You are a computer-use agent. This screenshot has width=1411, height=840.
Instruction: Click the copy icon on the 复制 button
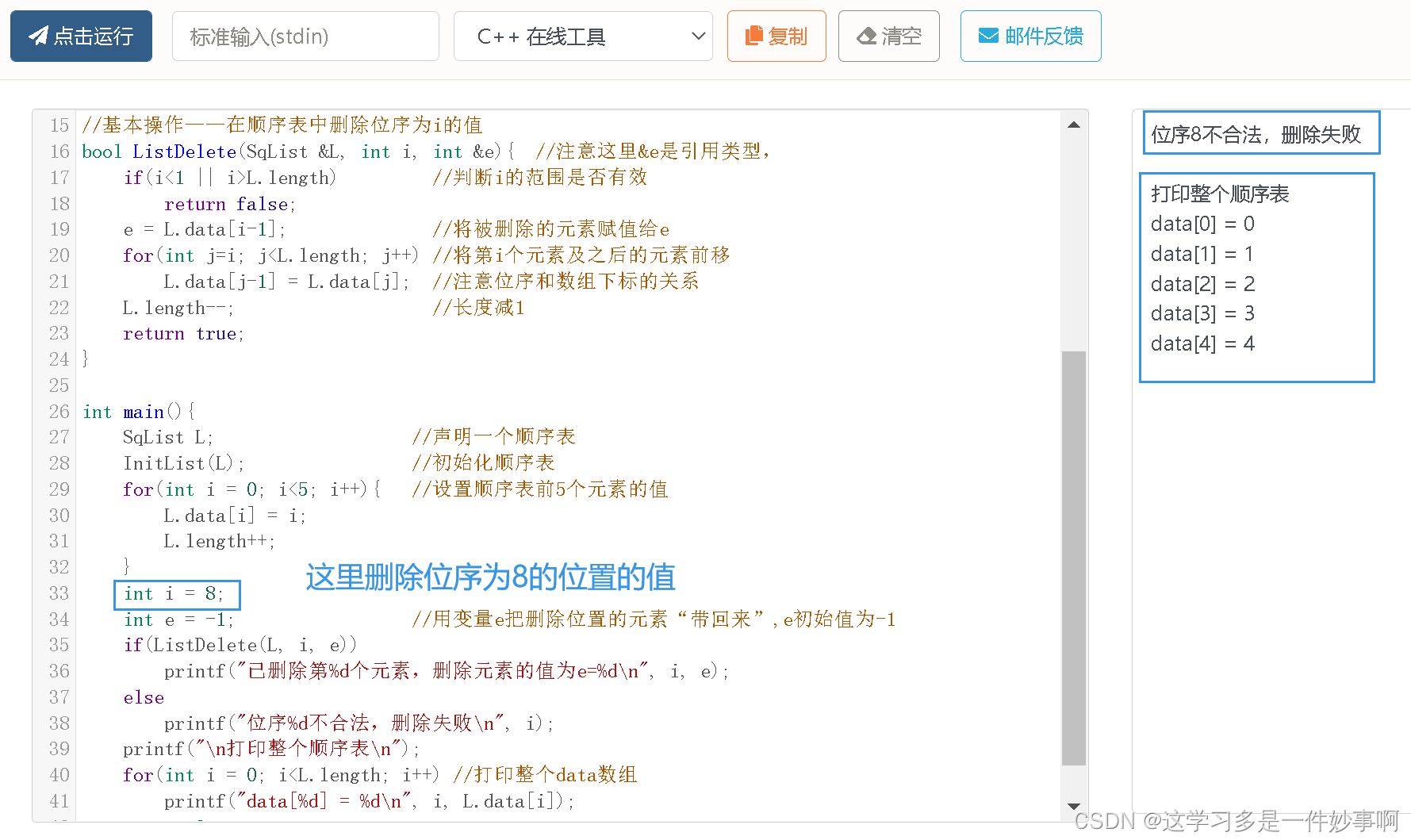(753, 36)
